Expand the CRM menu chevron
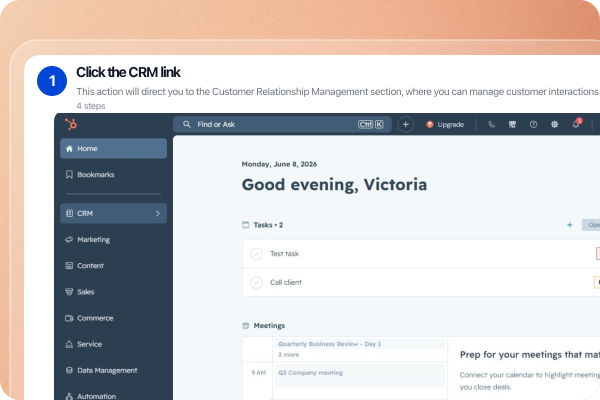Image resolution: width=600 pixels, height=400 pixels. tap(158, 213)
